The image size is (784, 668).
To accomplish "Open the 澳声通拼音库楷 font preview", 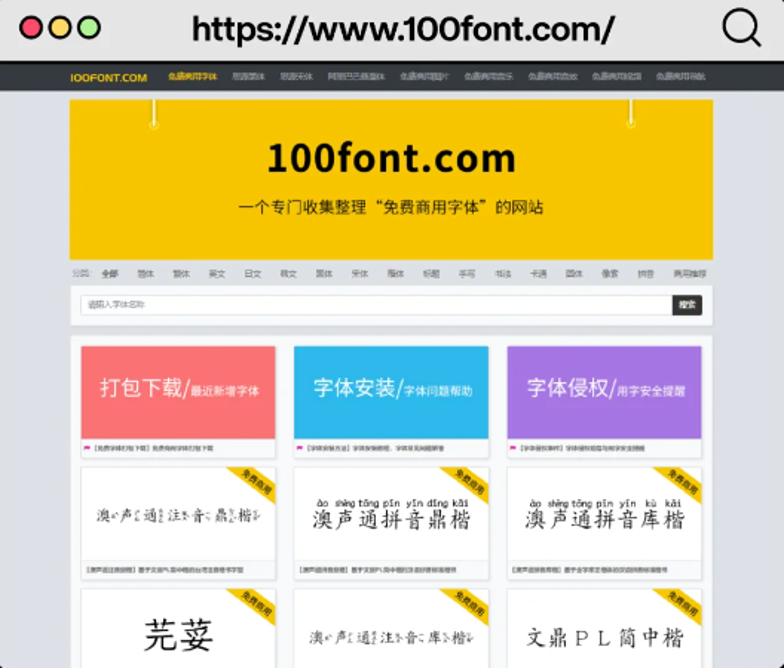I will [x=604, y=514].
